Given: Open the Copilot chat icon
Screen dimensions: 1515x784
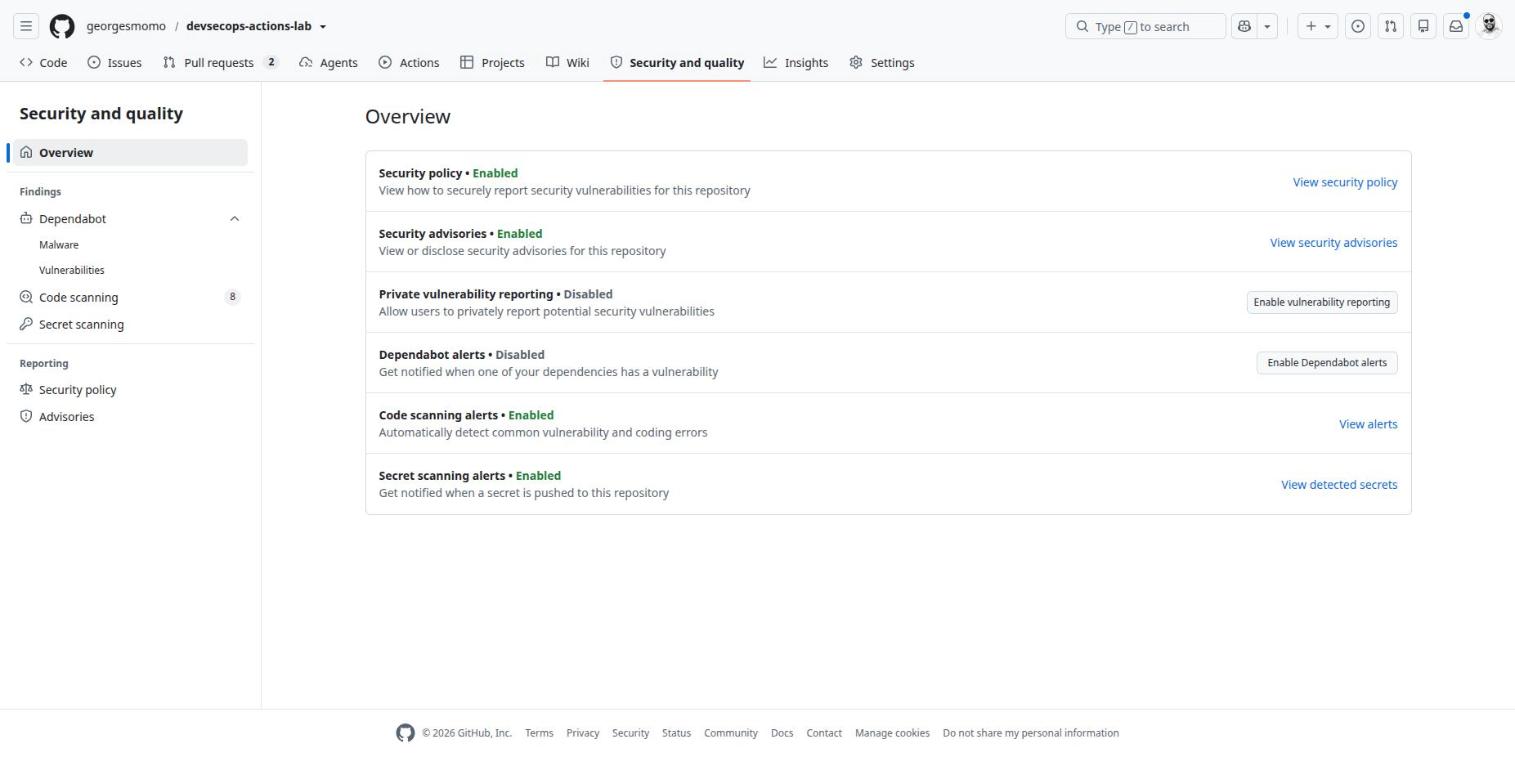Looking at the screenshot, I should (x=1244, y=26).
